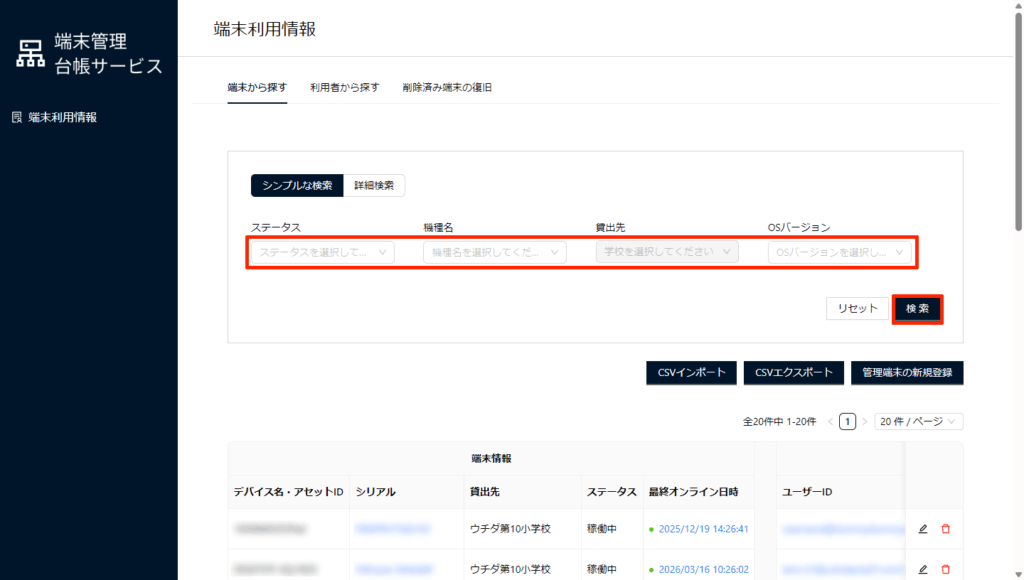Click the edit pencil icon in first row
Screen dimensions: 1024x580
pos(922,529)
